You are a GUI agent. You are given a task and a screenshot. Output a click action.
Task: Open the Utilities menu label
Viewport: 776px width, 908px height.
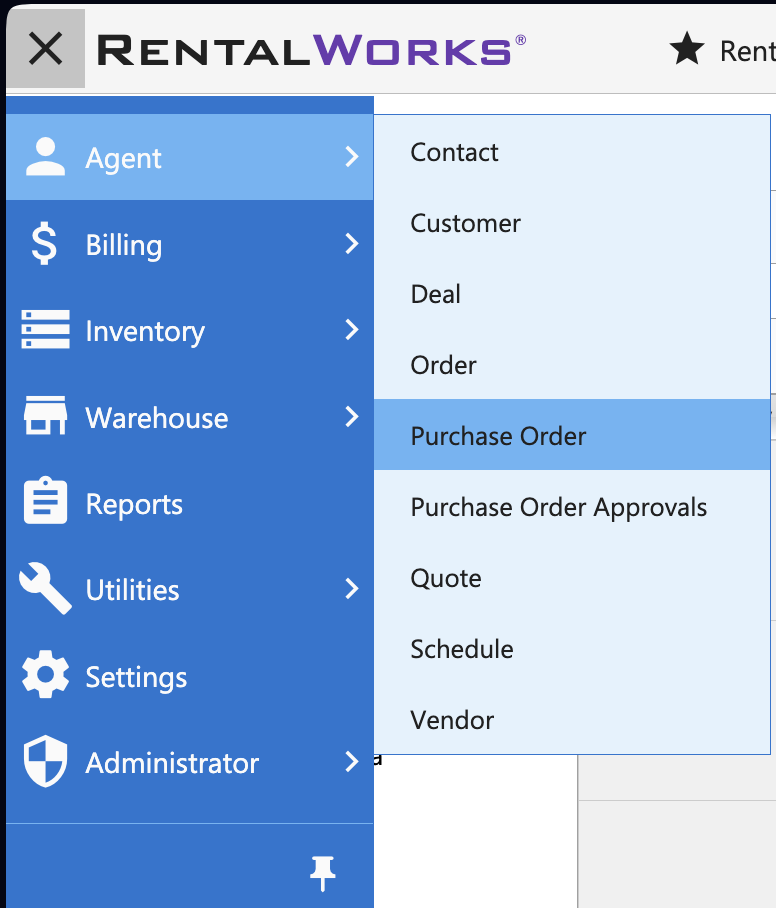(x=133, y=590)
